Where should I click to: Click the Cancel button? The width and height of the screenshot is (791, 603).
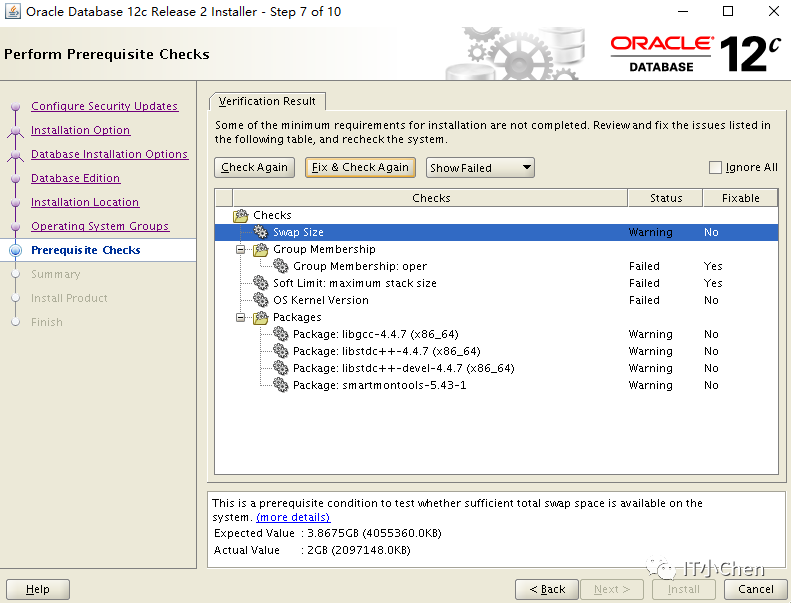(755, 589)
